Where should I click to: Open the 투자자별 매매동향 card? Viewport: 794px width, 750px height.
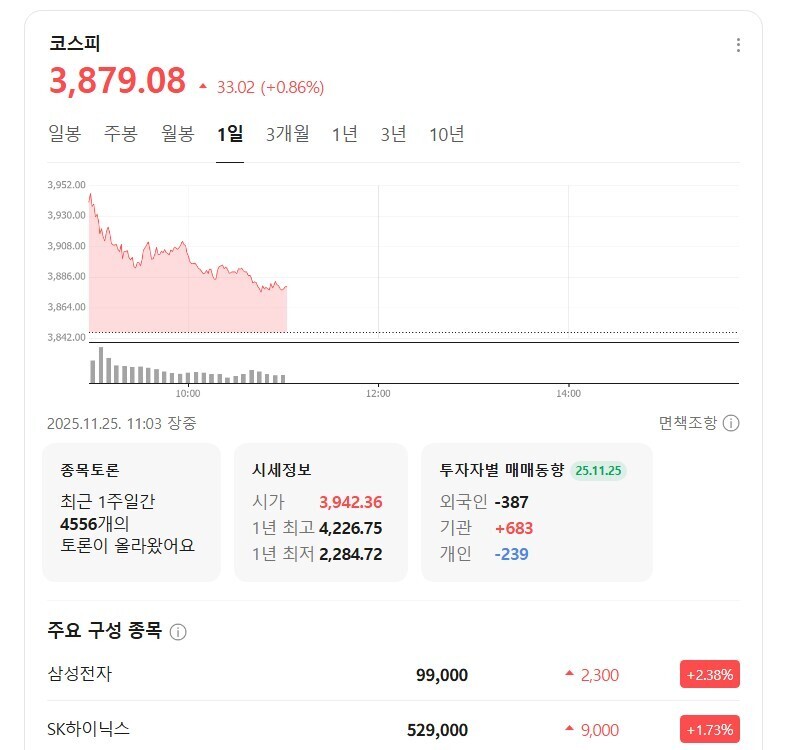click(x=537, y=512)
